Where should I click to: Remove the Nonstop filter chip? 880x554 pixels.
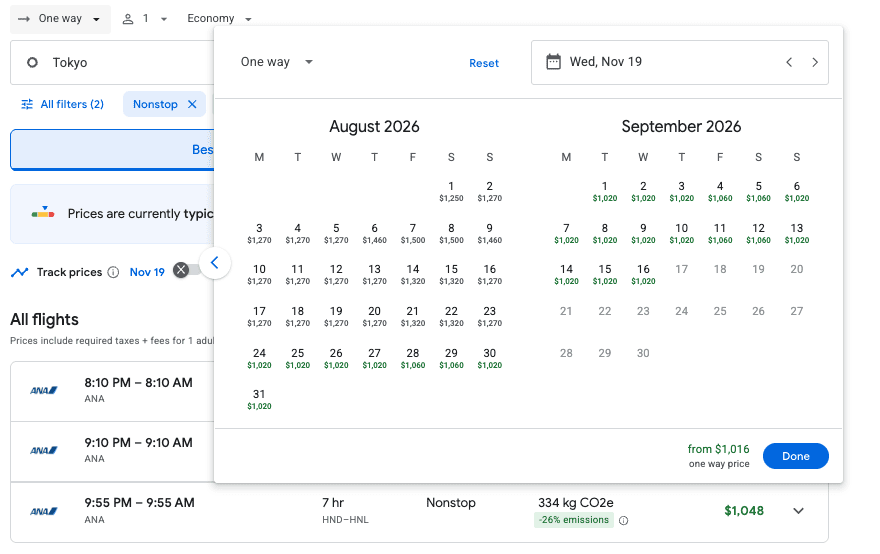click(x=192, y=104)
